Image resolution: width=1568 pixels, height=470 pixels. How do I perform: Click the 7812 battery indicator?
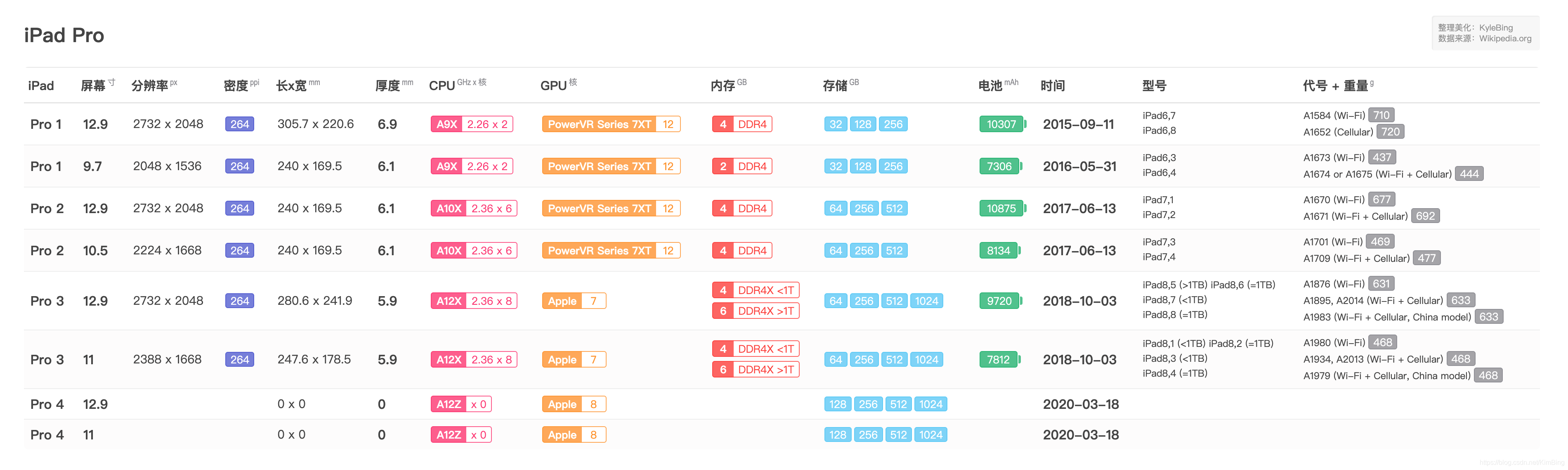998,360
